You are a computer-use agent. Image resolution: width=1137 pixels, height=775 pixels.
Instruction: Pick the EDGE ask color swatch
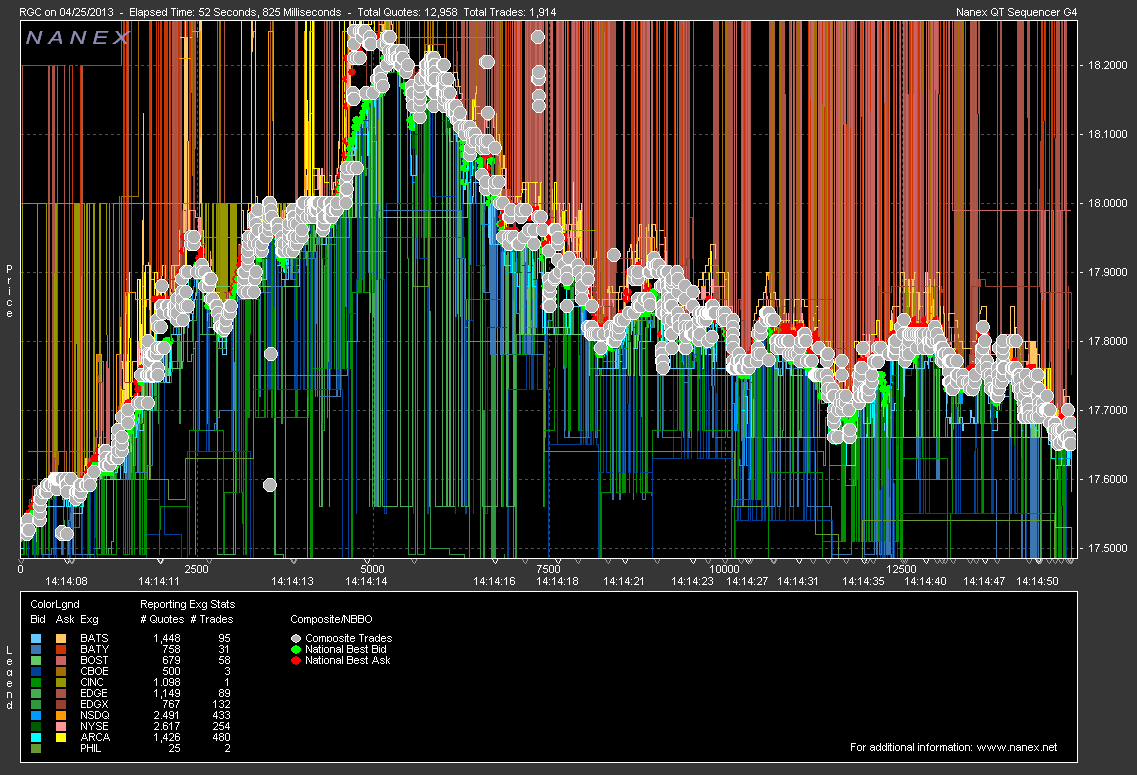(61, 694)
